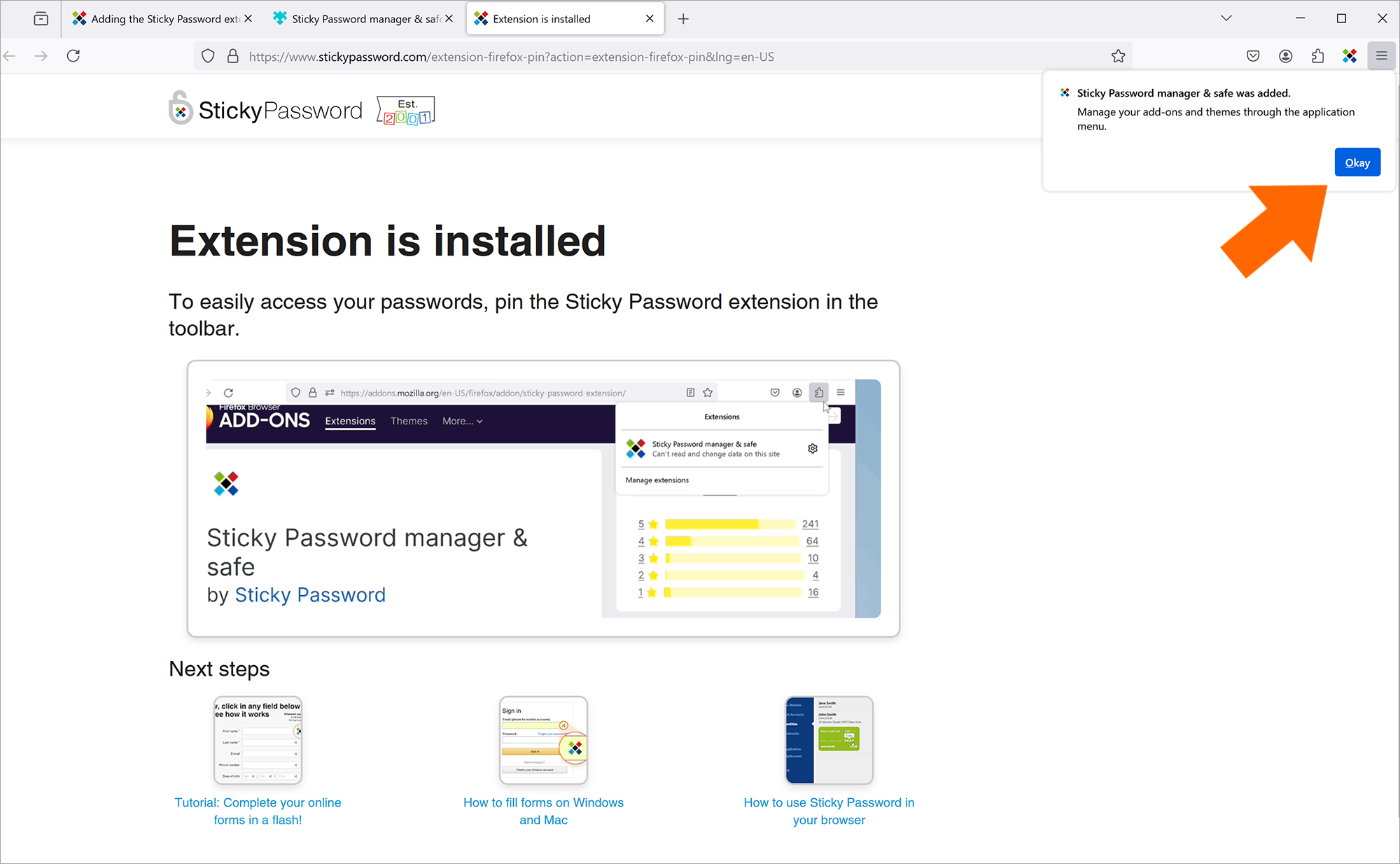The width and height of the screenshot is (1400, 864).
Task: Open How to use Sticky Password link
Action: tap(829, 811)
